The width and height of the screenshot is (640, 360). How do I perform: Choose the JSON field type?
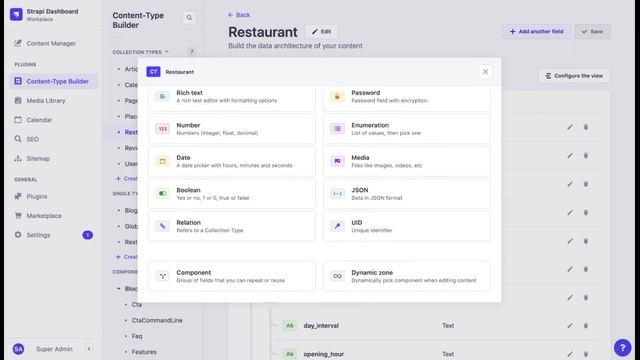[407, 193]
